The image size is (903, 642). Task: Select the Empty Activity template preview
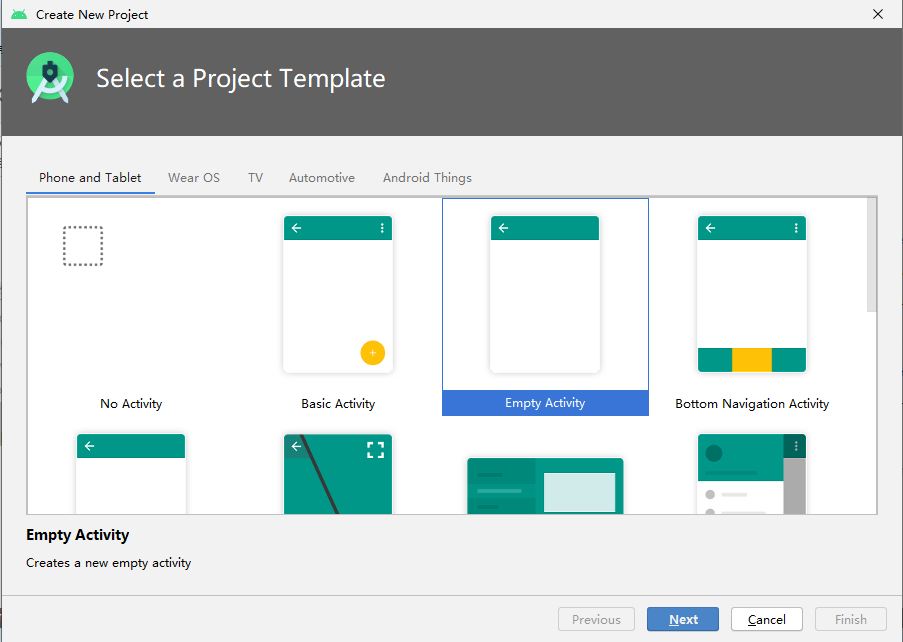coord(545,294)
